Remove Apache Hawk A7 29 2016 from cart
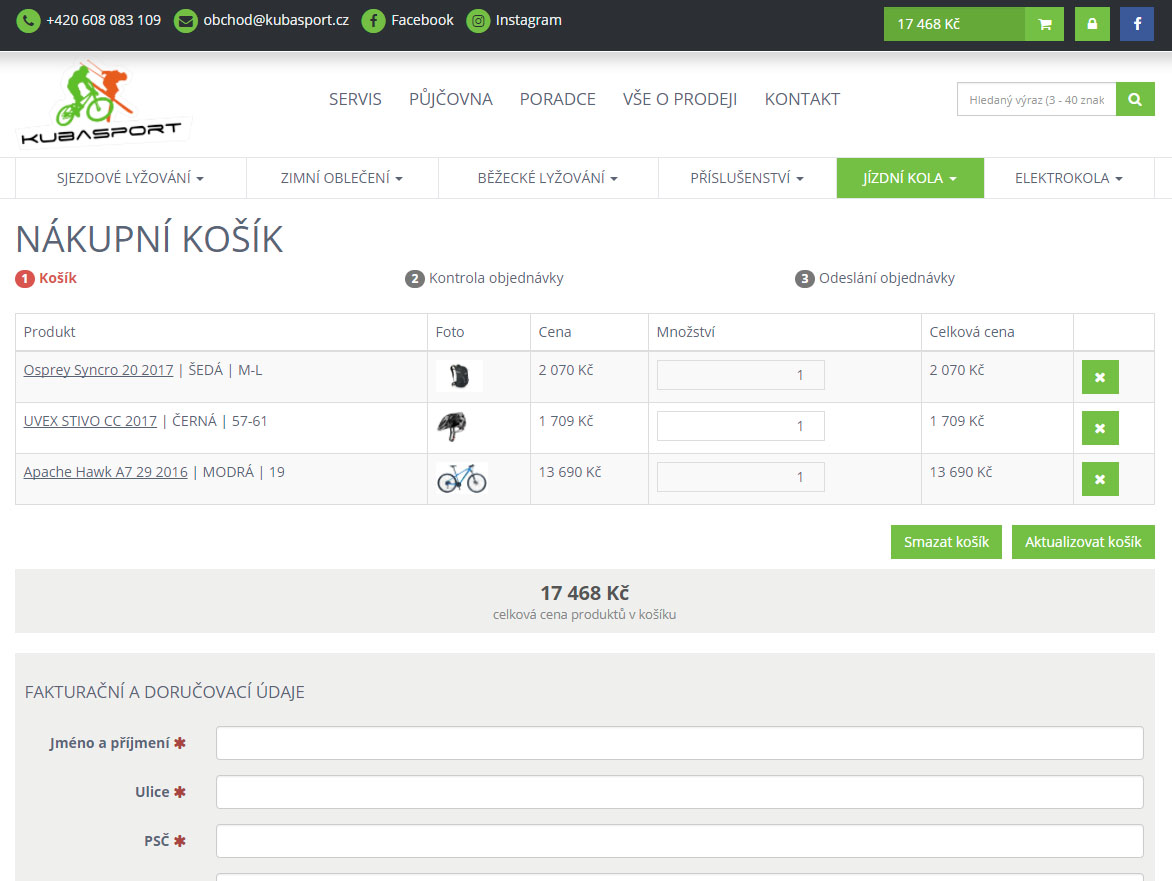Viewport: 1172px width, 881px height. (1099, 479)
